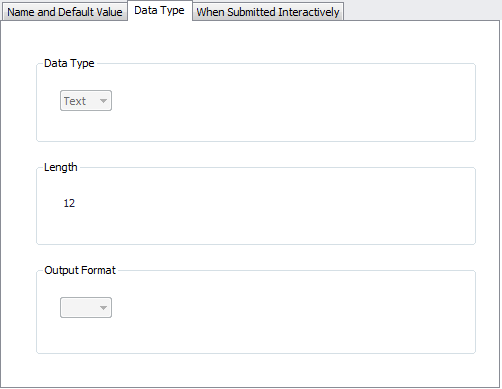This screenshot has height=389, width=502.
Task: Open the Output Format dropdown arrow
Action: tap(103, 308)
